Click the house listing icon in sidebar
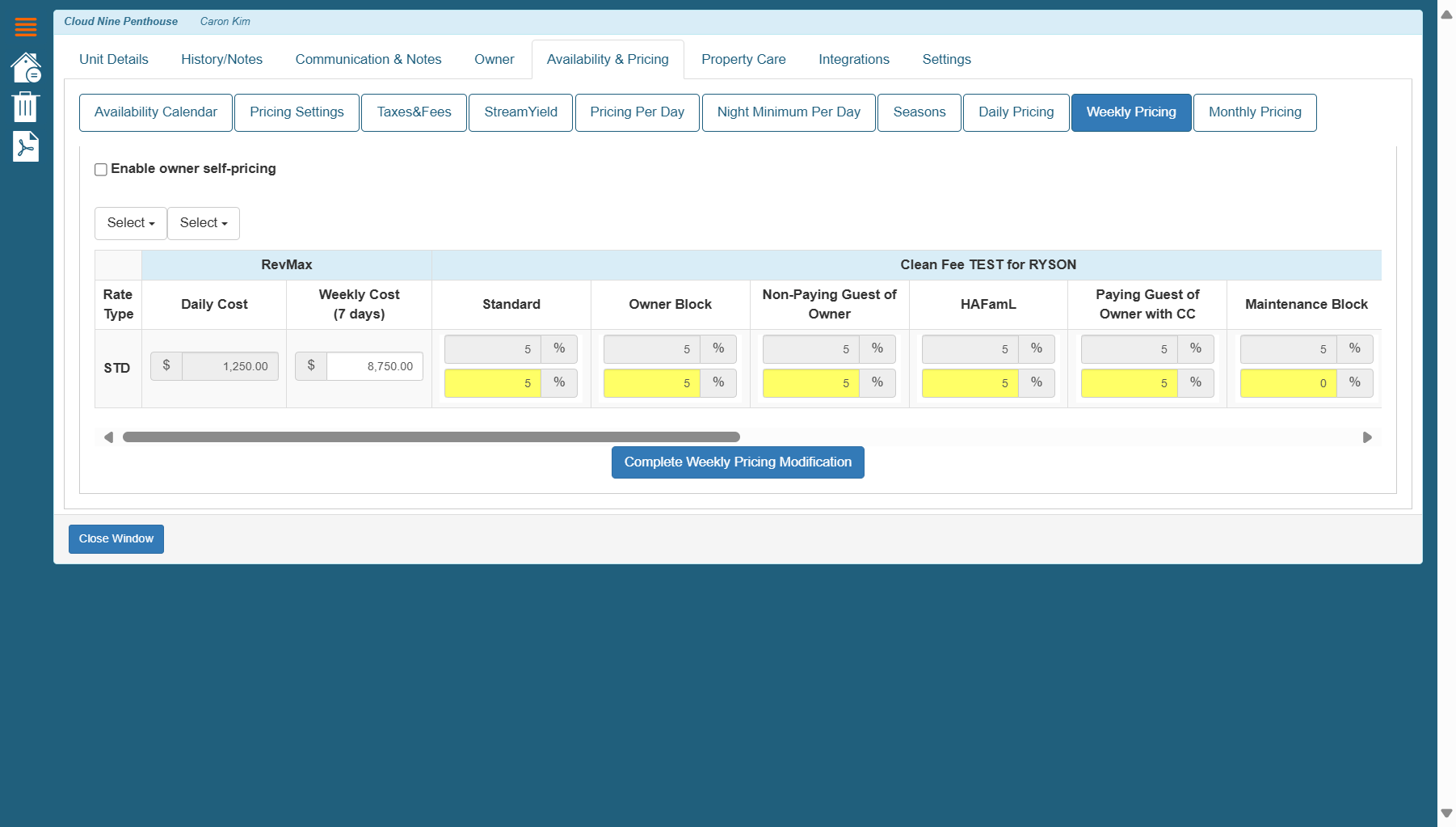This screenshot has height=827, width=1456. 26,68
